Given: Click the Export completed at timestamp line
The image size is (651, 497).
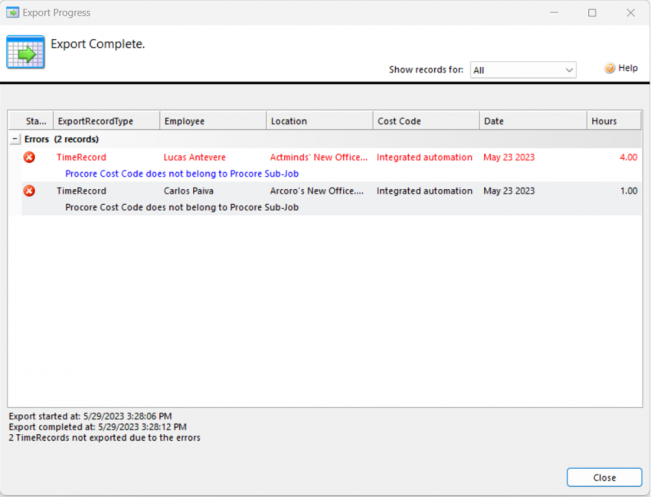Looking at the screenshot, I should 98,427.
